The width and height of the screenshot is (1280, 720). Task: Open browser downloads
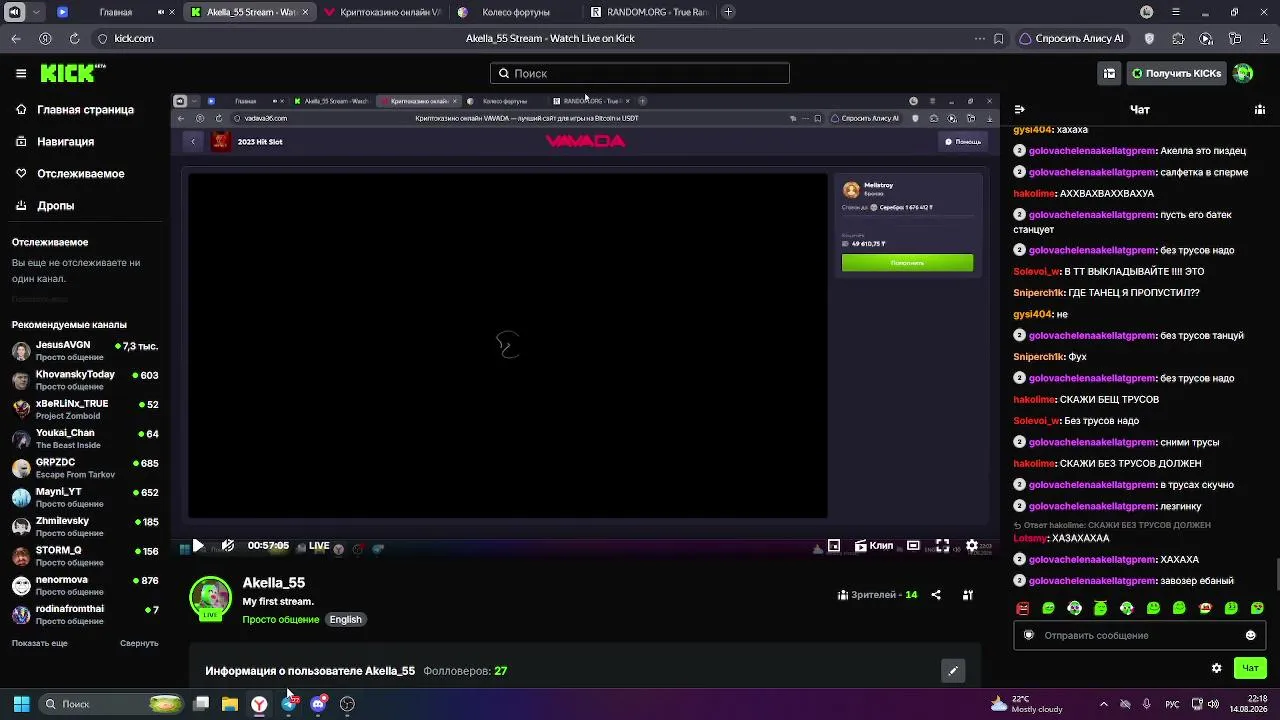click(1264, 39)
